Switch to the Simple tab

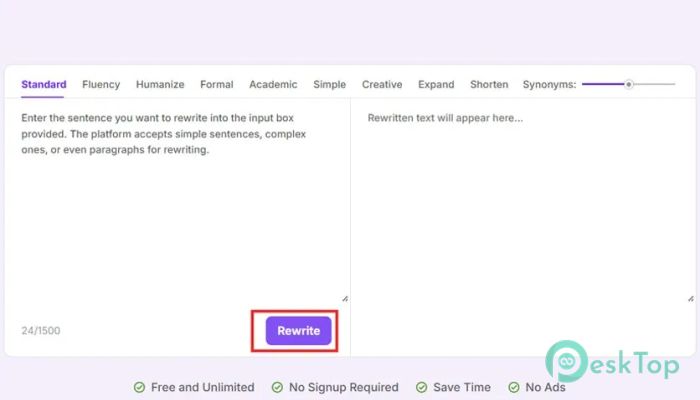pos(329,84)
